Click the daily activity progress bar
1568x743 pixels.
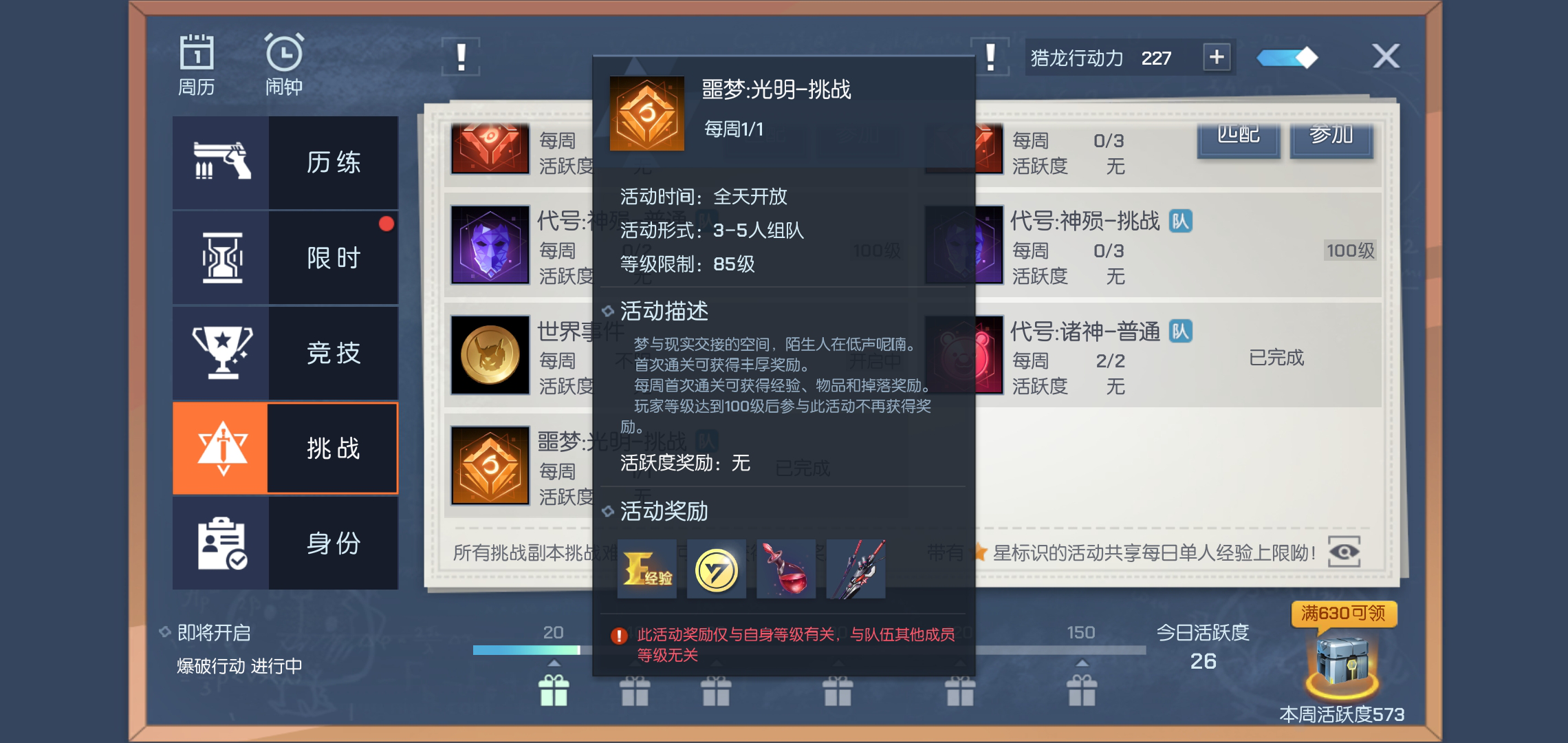809,650
